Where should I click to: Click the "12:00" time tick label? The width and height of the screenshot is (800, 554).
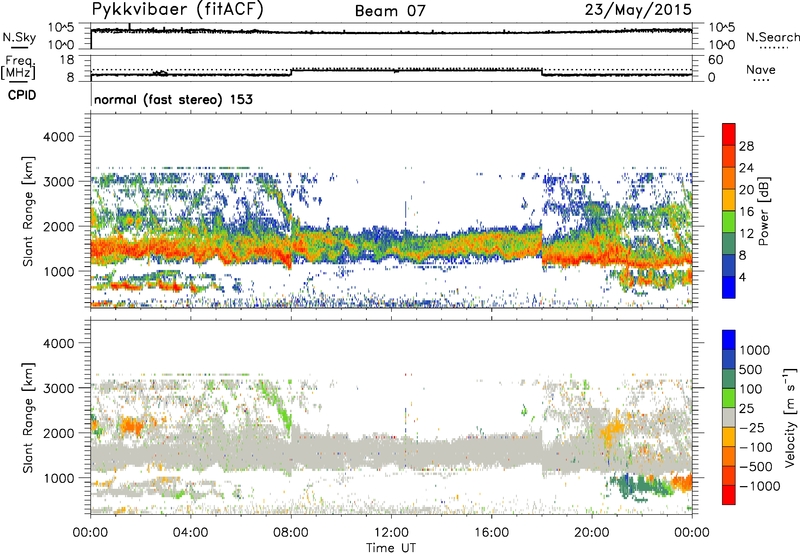[x=391, y=533]
